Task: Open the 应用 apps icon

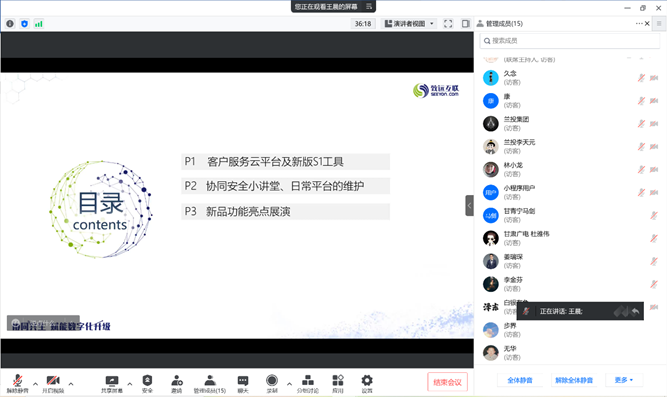Action: pos(338,383)
